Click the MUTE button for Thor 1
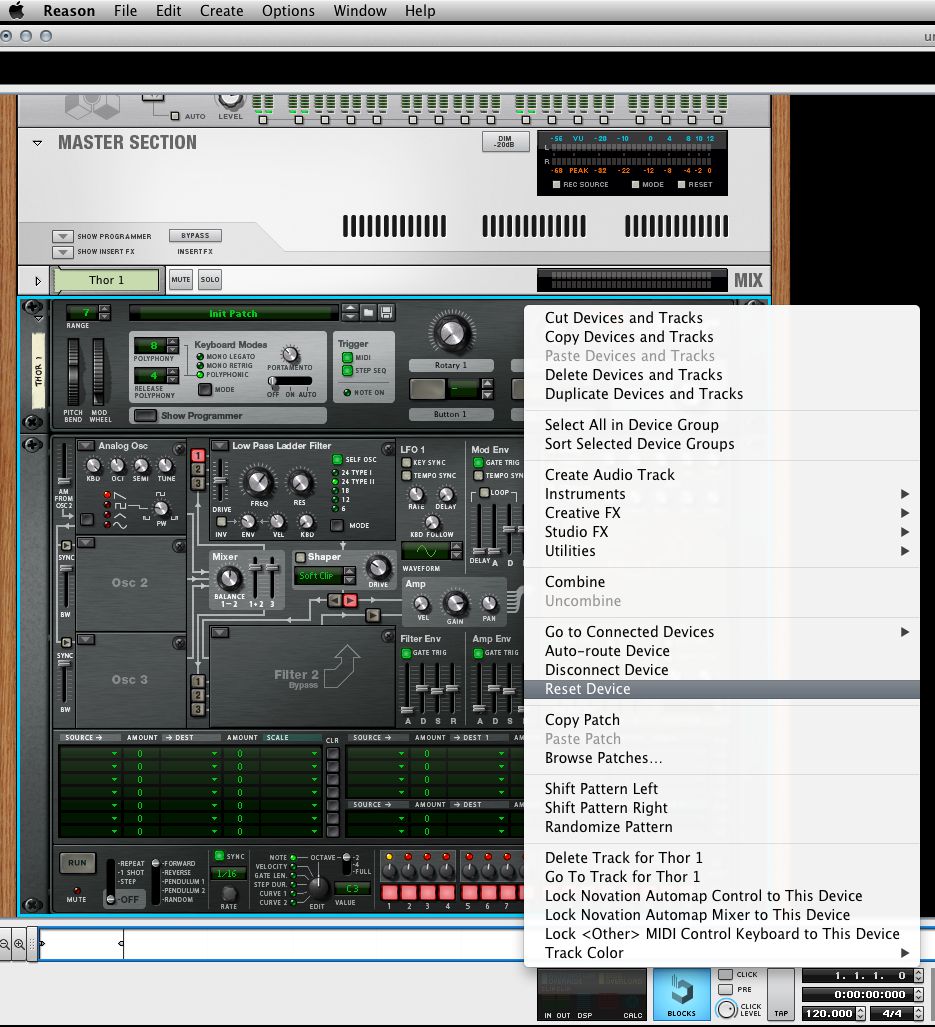 click(x=181, y=280)
